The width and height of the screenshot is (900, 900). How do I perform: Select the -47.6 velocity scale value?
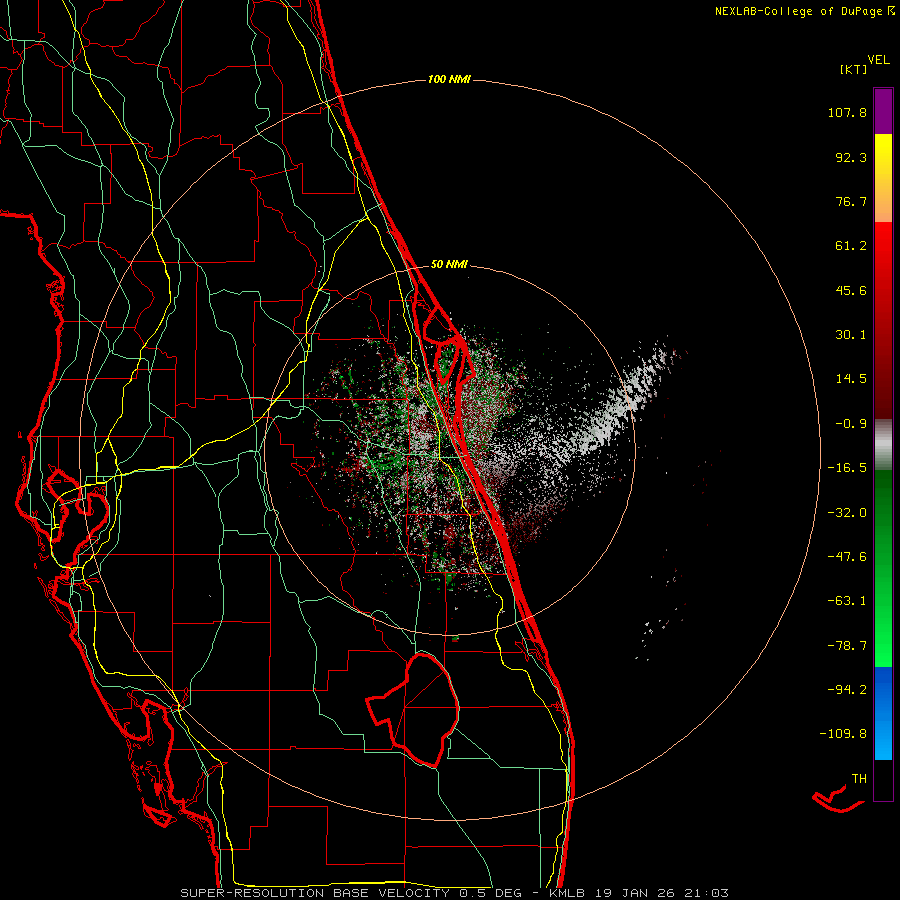pos(847,557)
